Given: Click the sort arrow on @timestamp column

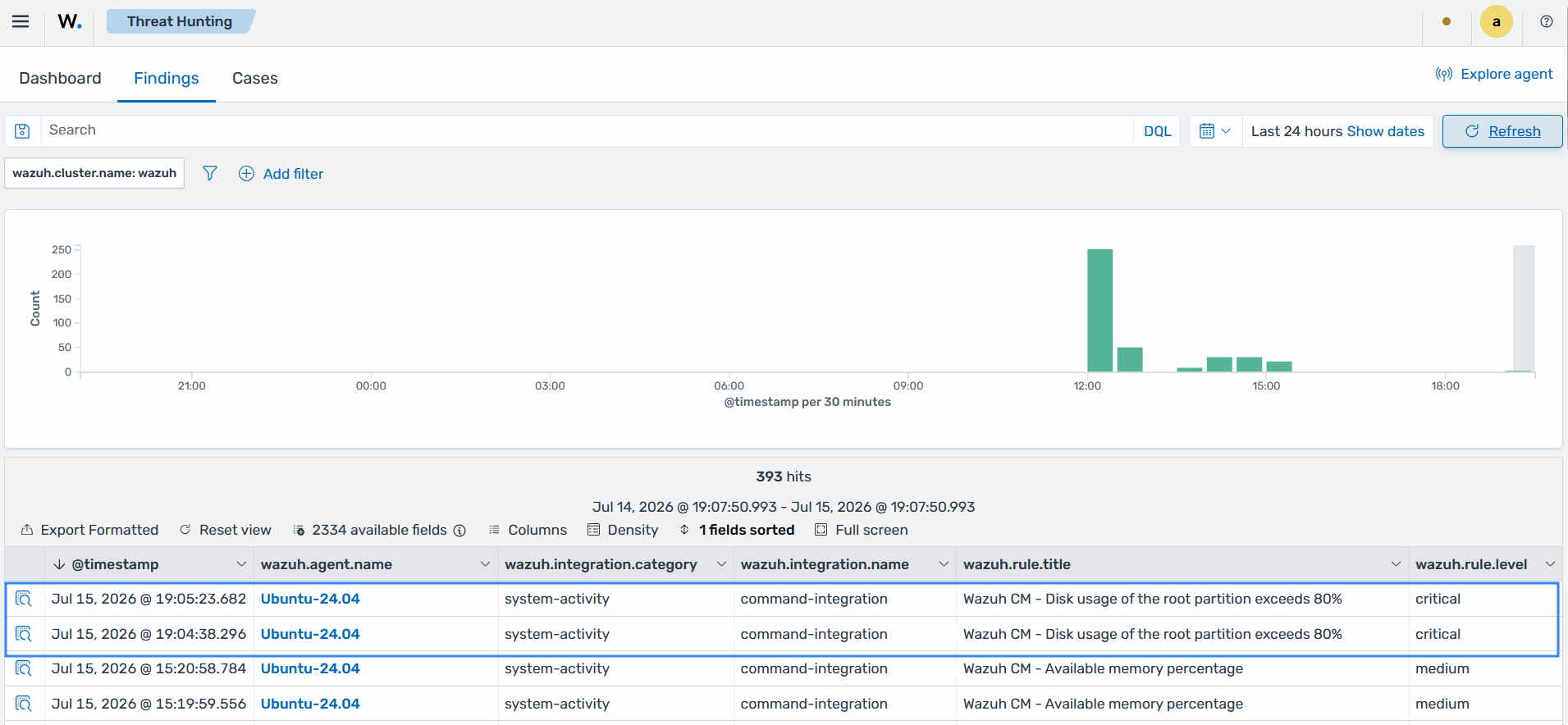Looking at the screenshot, I should 59,564.
